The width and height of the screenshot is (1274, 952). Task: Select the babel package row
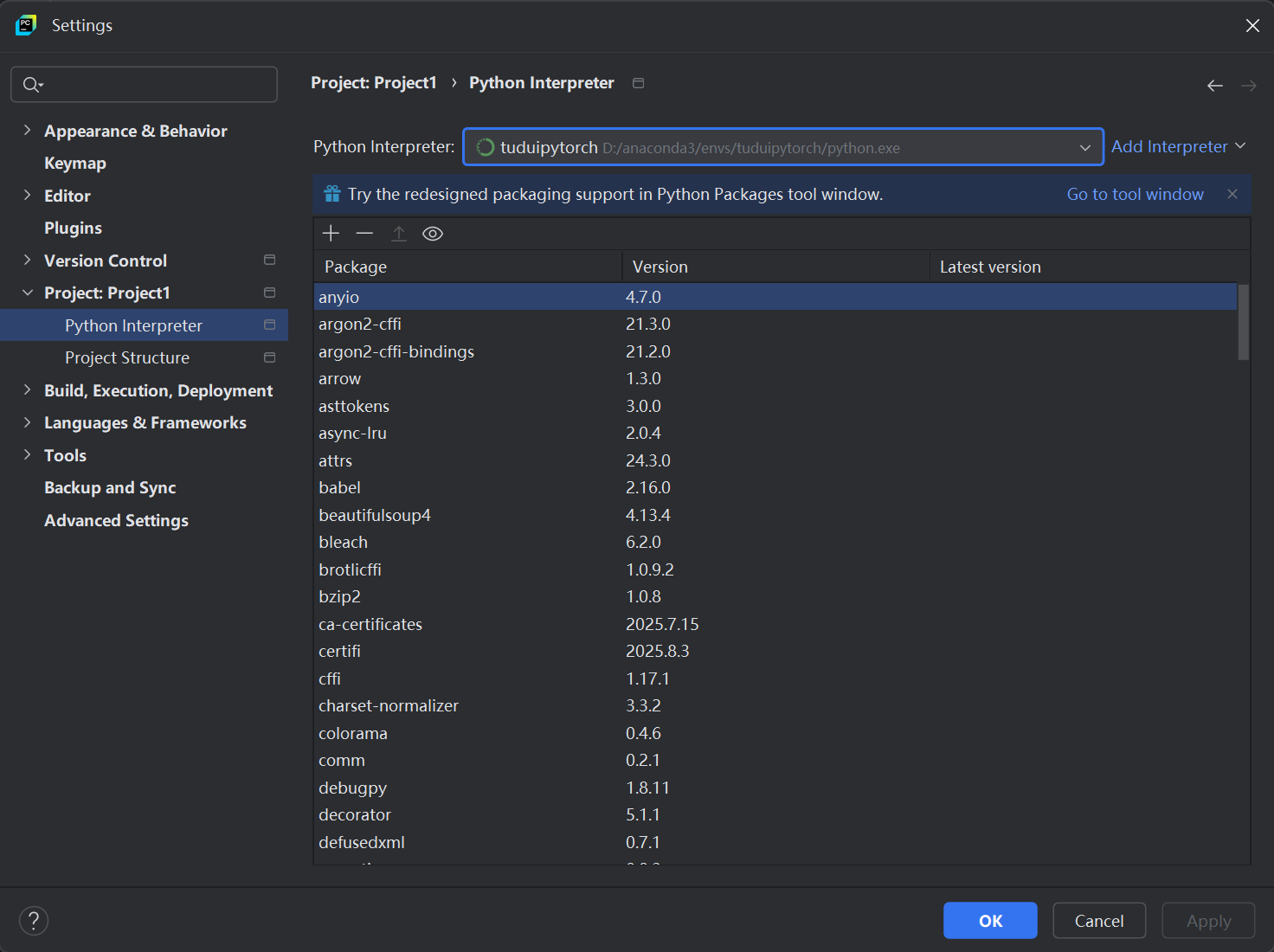775,487
